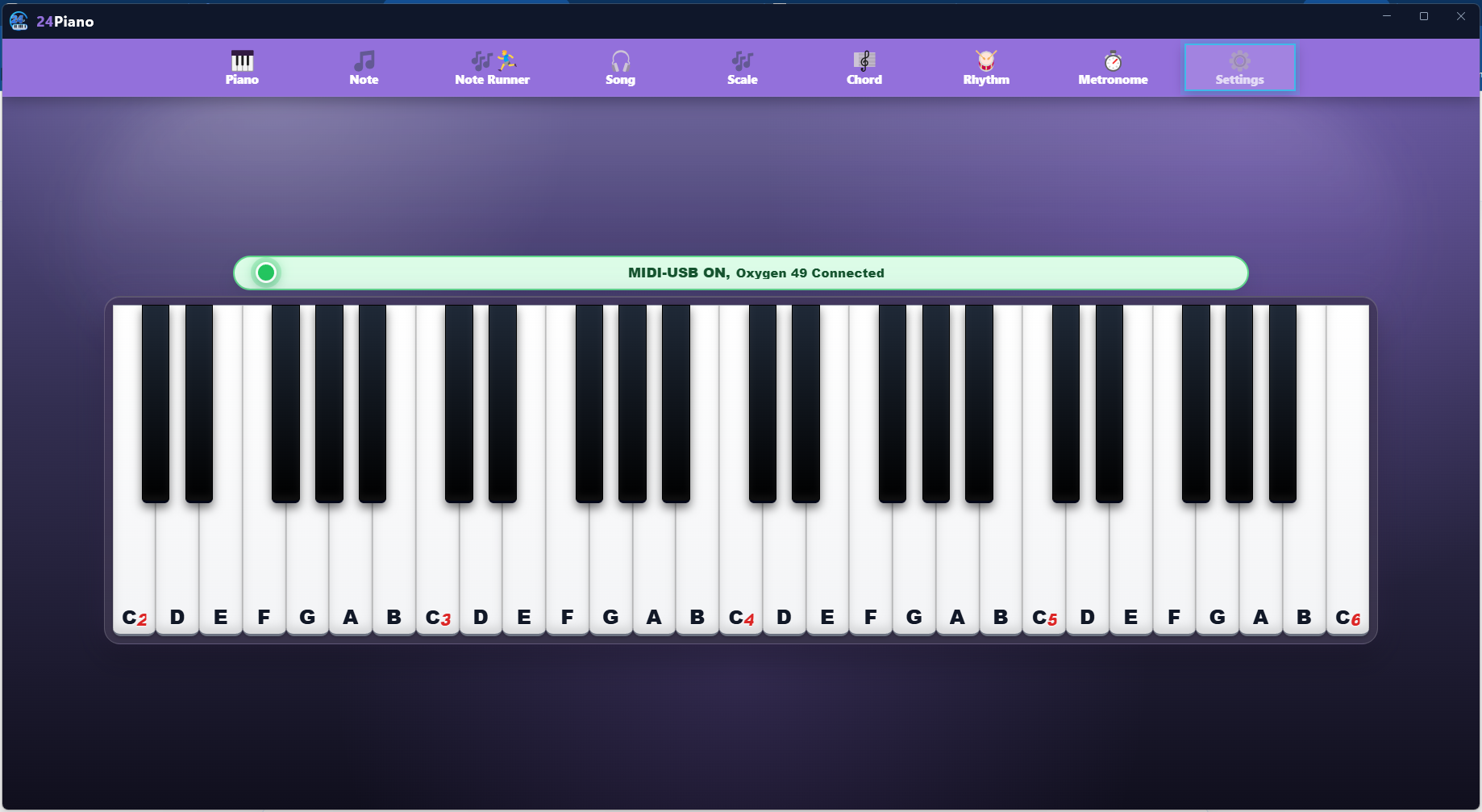1482x812 pixels.
Task: Play the black C#2 key
Action: click(x=156, y=403)
